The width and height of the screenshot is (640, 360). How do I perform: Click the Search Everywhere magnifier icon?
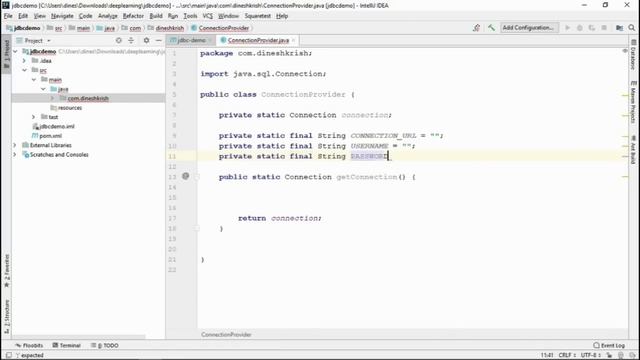coord(631,28)
